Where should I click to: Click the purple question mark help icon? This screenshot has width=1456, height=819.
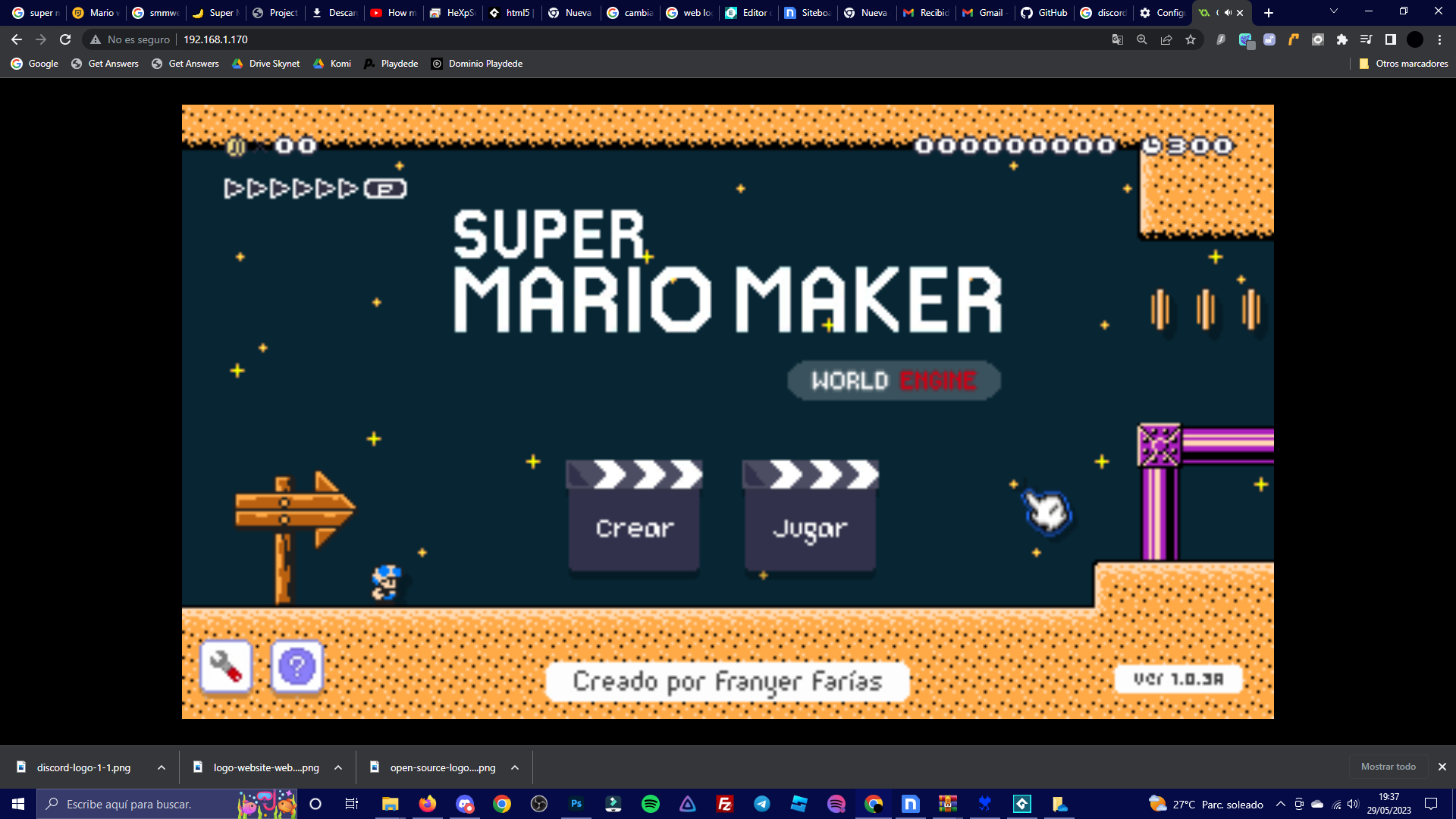click(297, 667)
